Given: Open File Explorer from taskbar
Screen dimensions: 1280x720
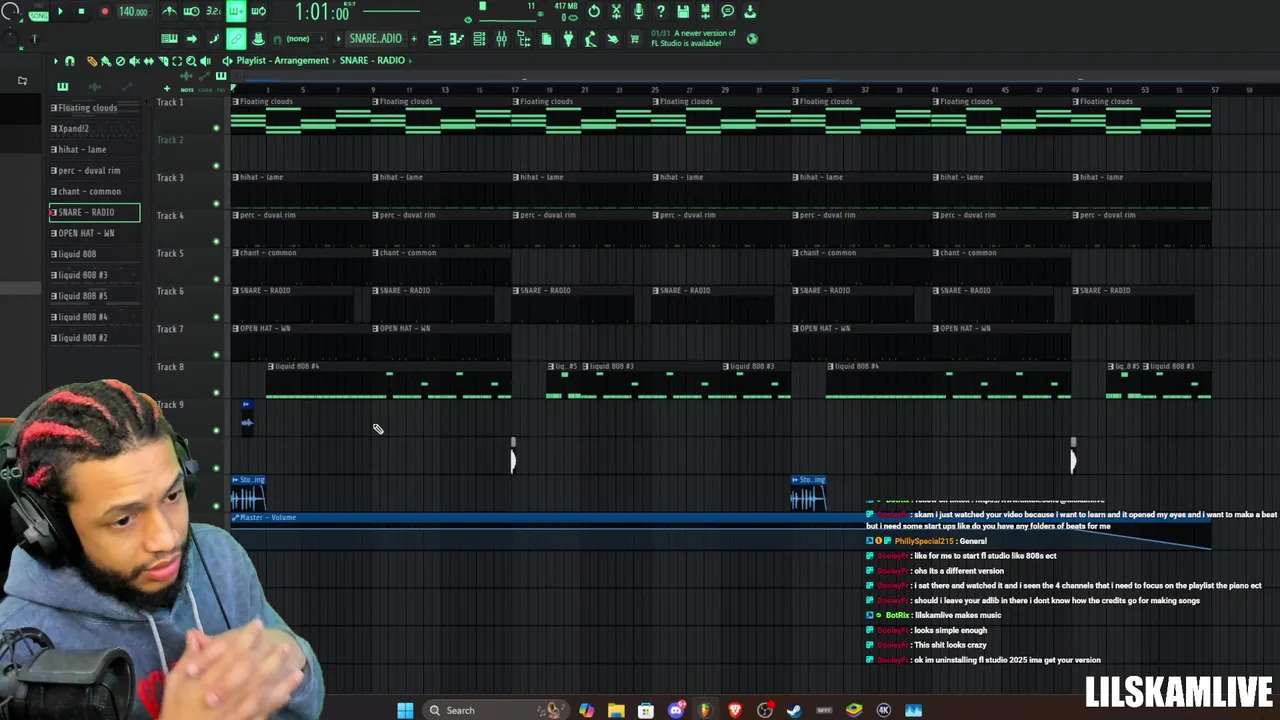Looking at the screenshot, I should 616,710.
